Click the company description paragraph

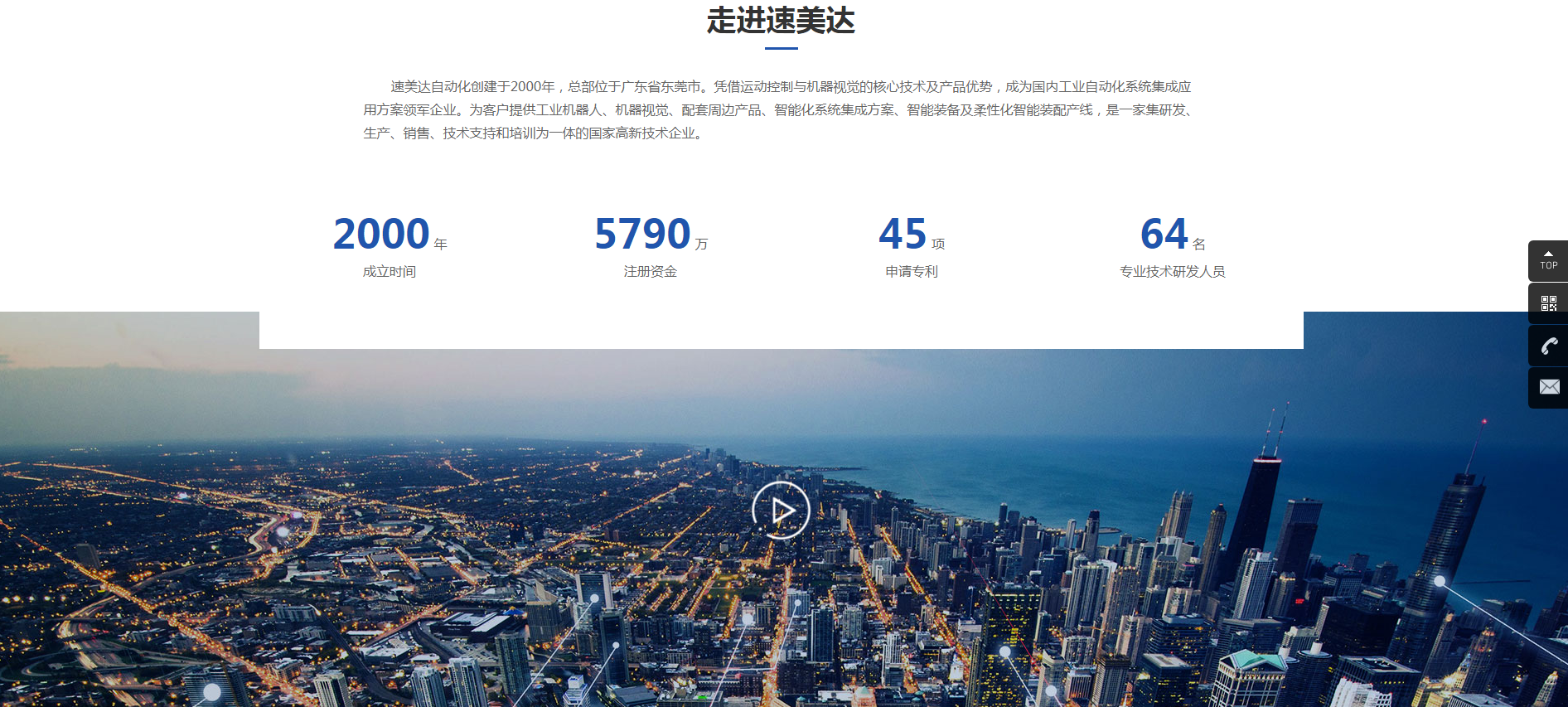click(x=779, y=109)
